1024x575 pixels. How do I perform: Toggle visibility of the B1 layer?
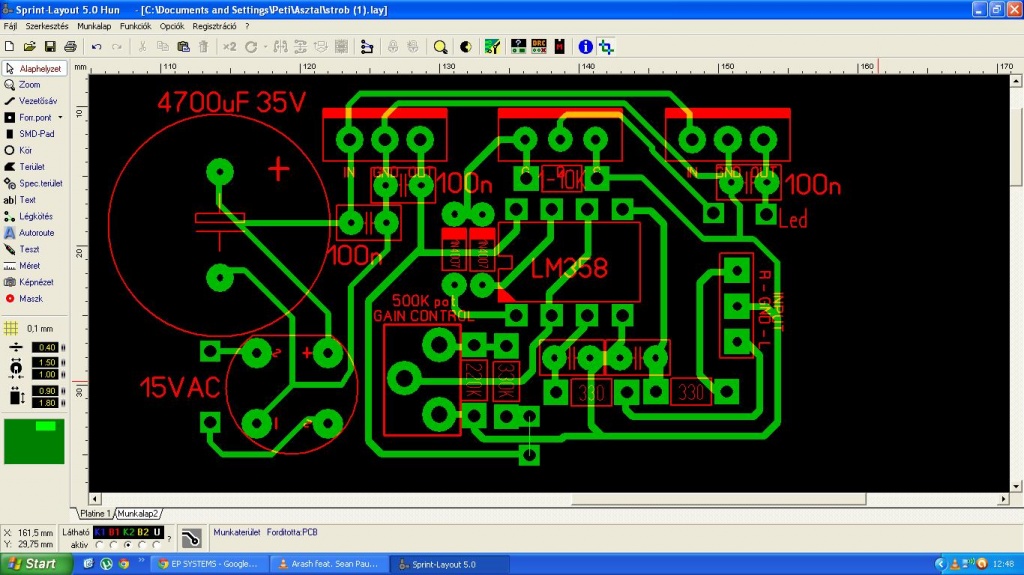tap(114, 533)
